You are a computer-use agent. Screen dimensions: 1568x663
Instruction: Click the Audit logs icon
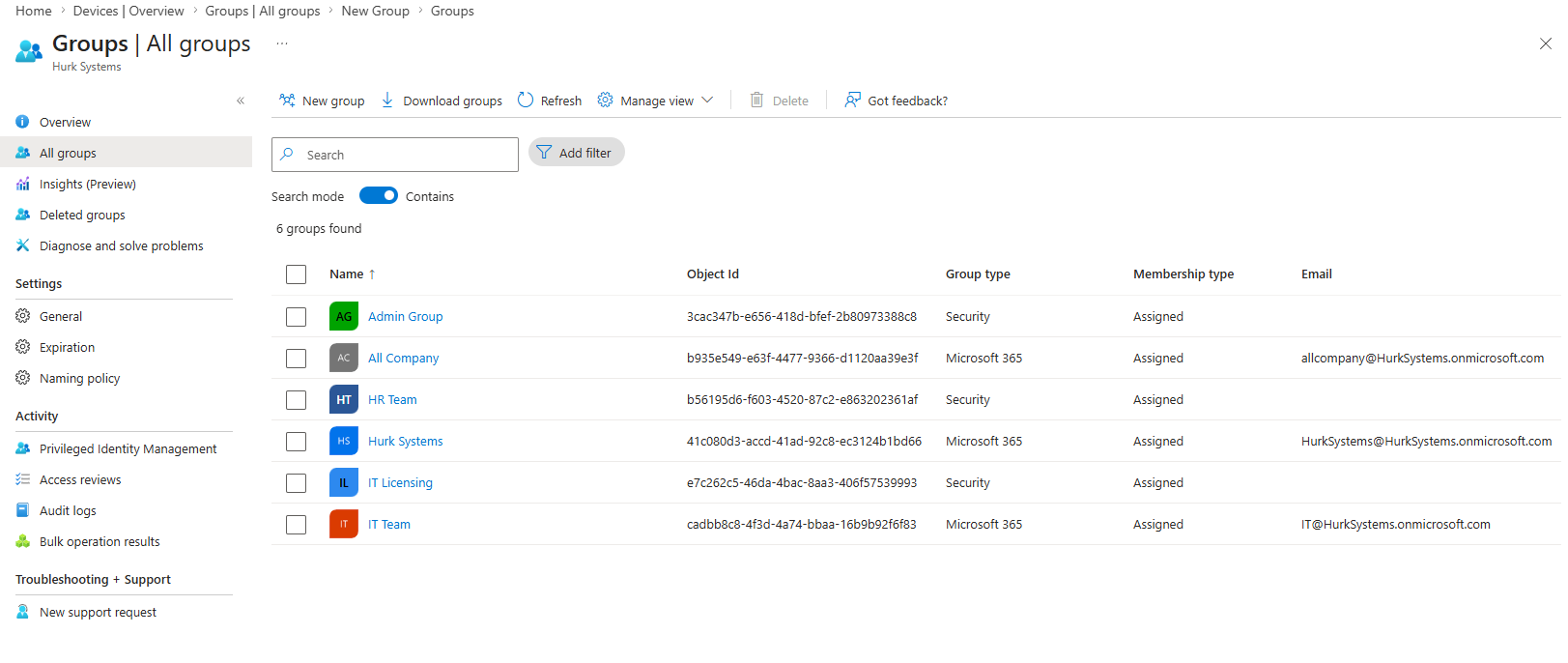pos(22,510)
